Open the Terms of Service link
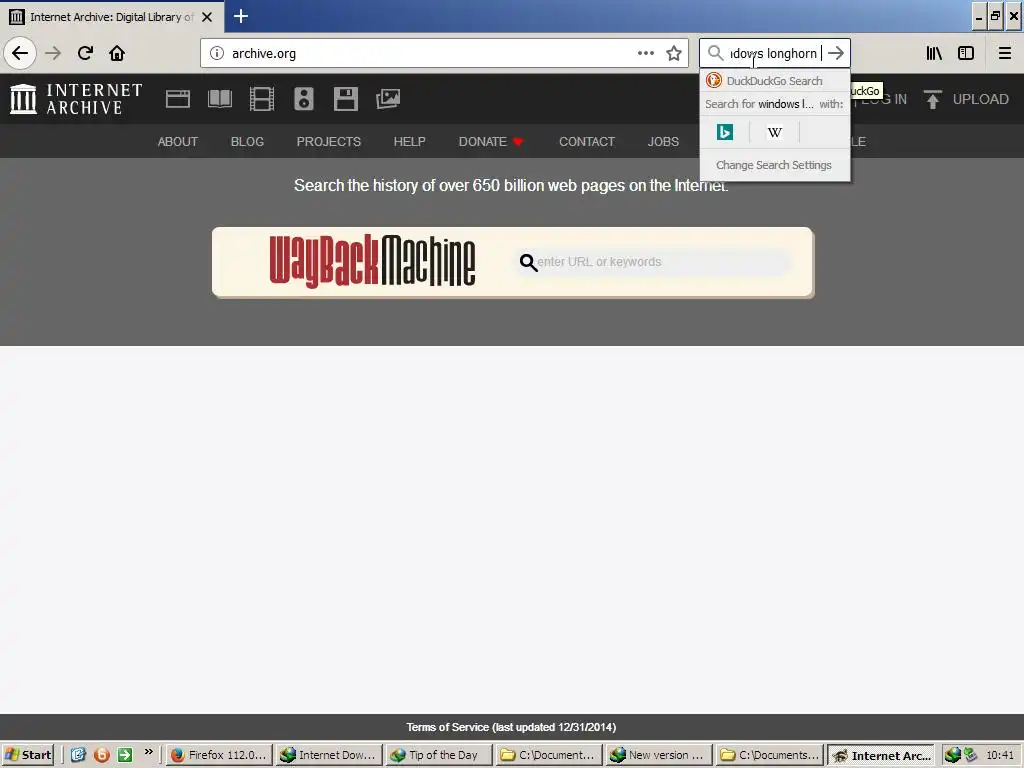1024x768 pixels. pyautogui.click(x=511, y=727)
